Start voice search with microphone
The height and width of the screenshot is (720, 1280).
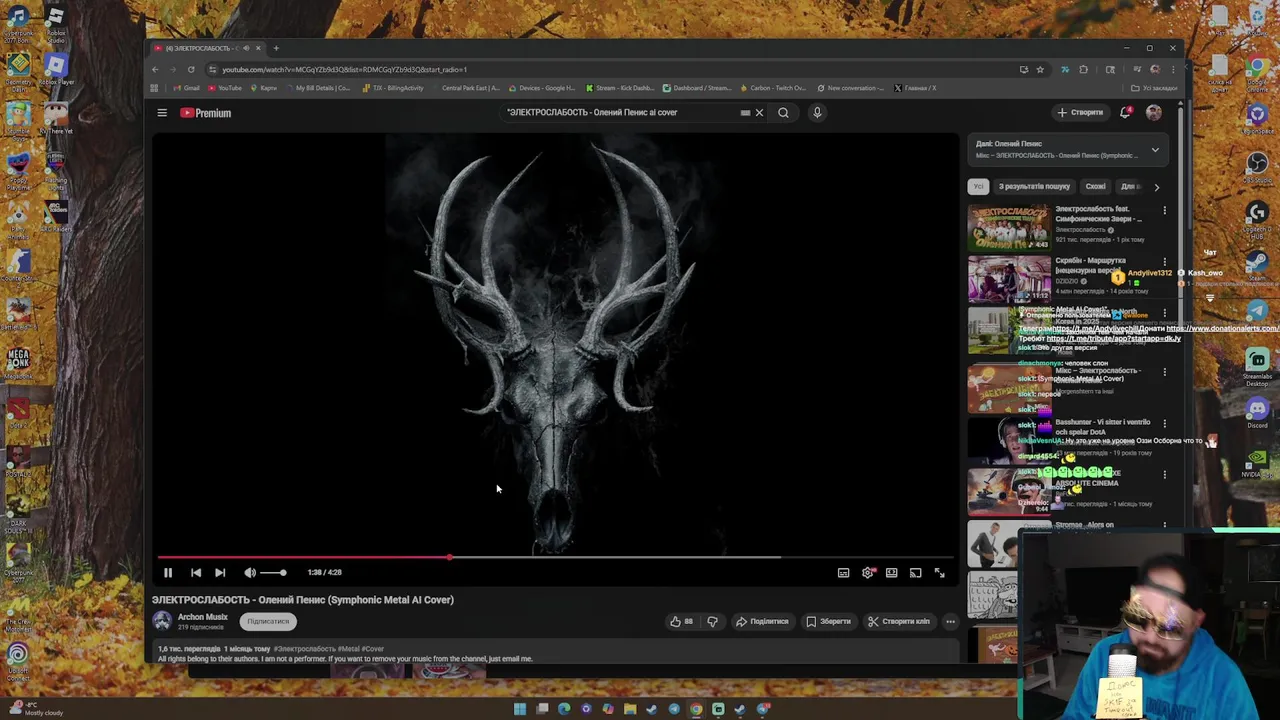pos(817,113)
